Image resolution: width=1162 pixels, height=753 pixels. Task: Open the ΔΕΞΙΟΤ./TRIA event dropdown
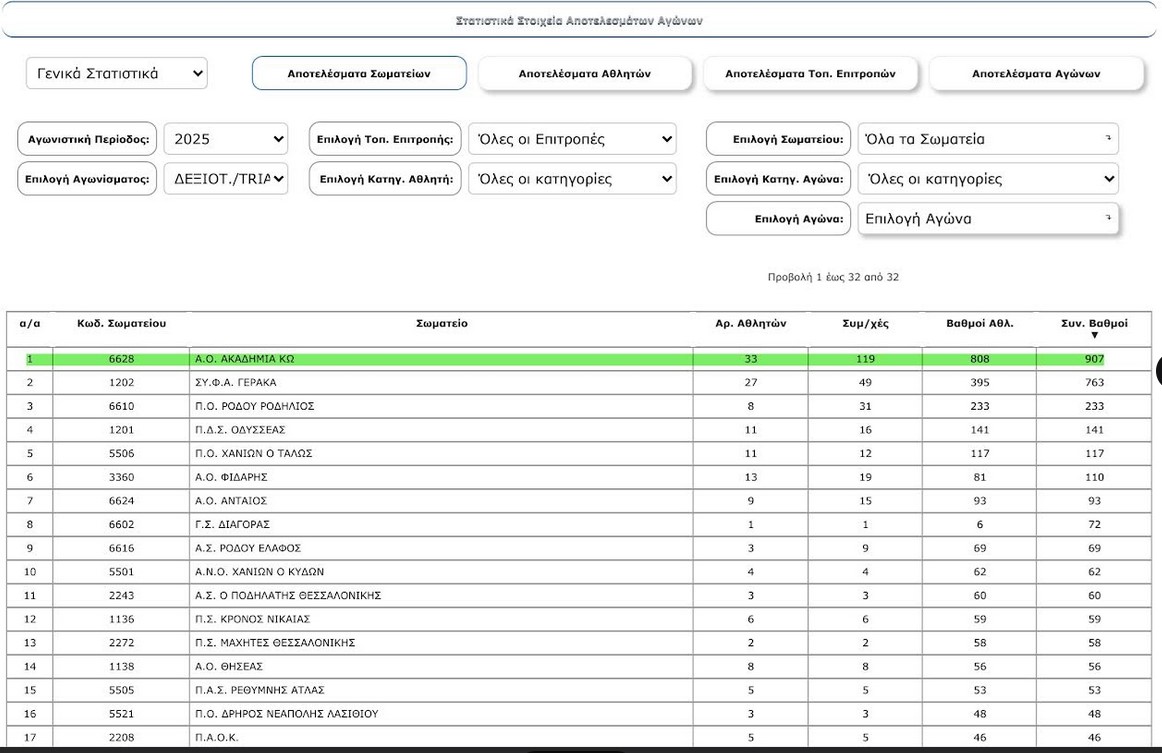(x=225, y=179)
